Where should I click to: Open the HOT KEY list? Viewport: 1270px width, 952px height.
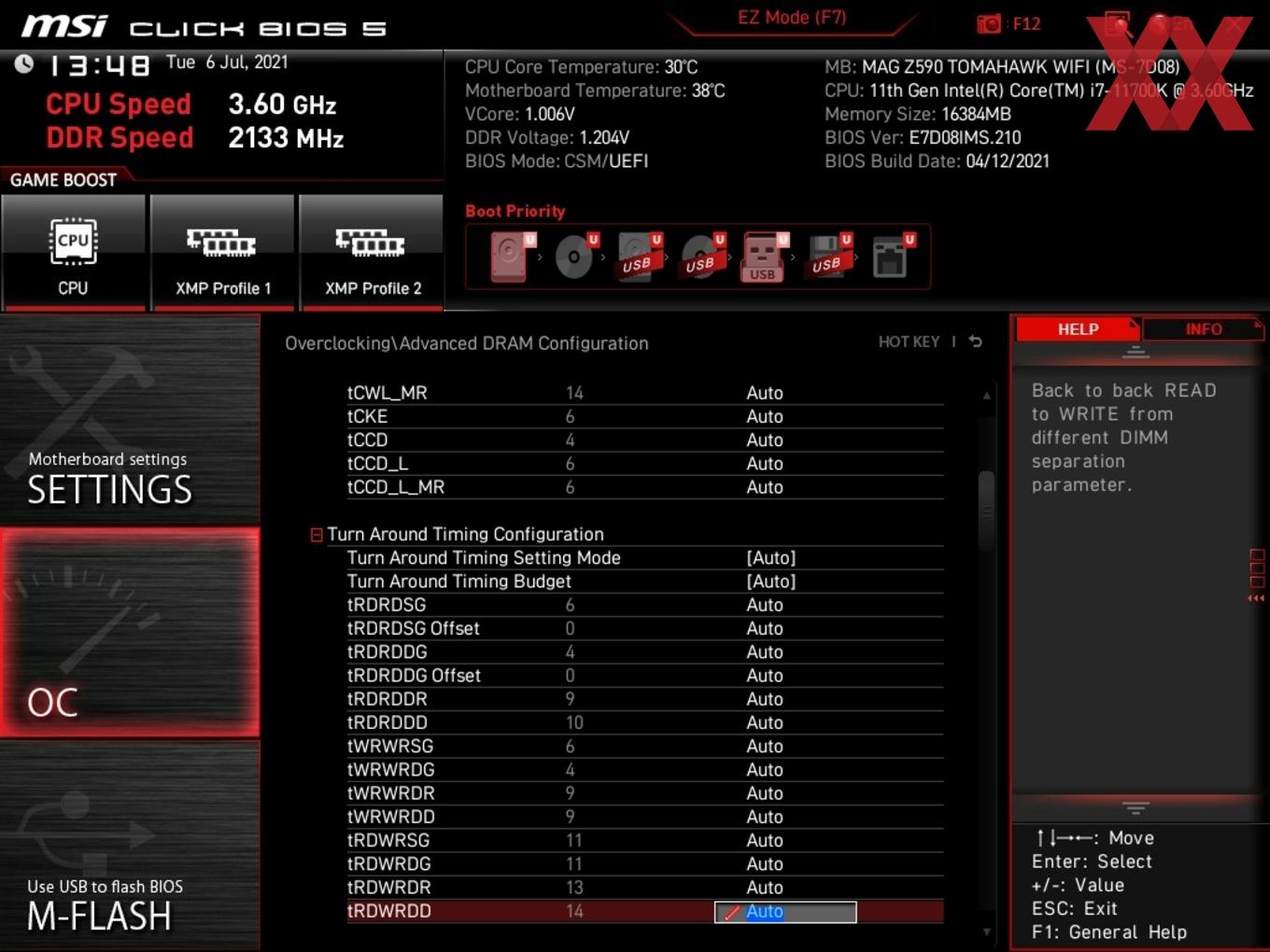[909, 342]
